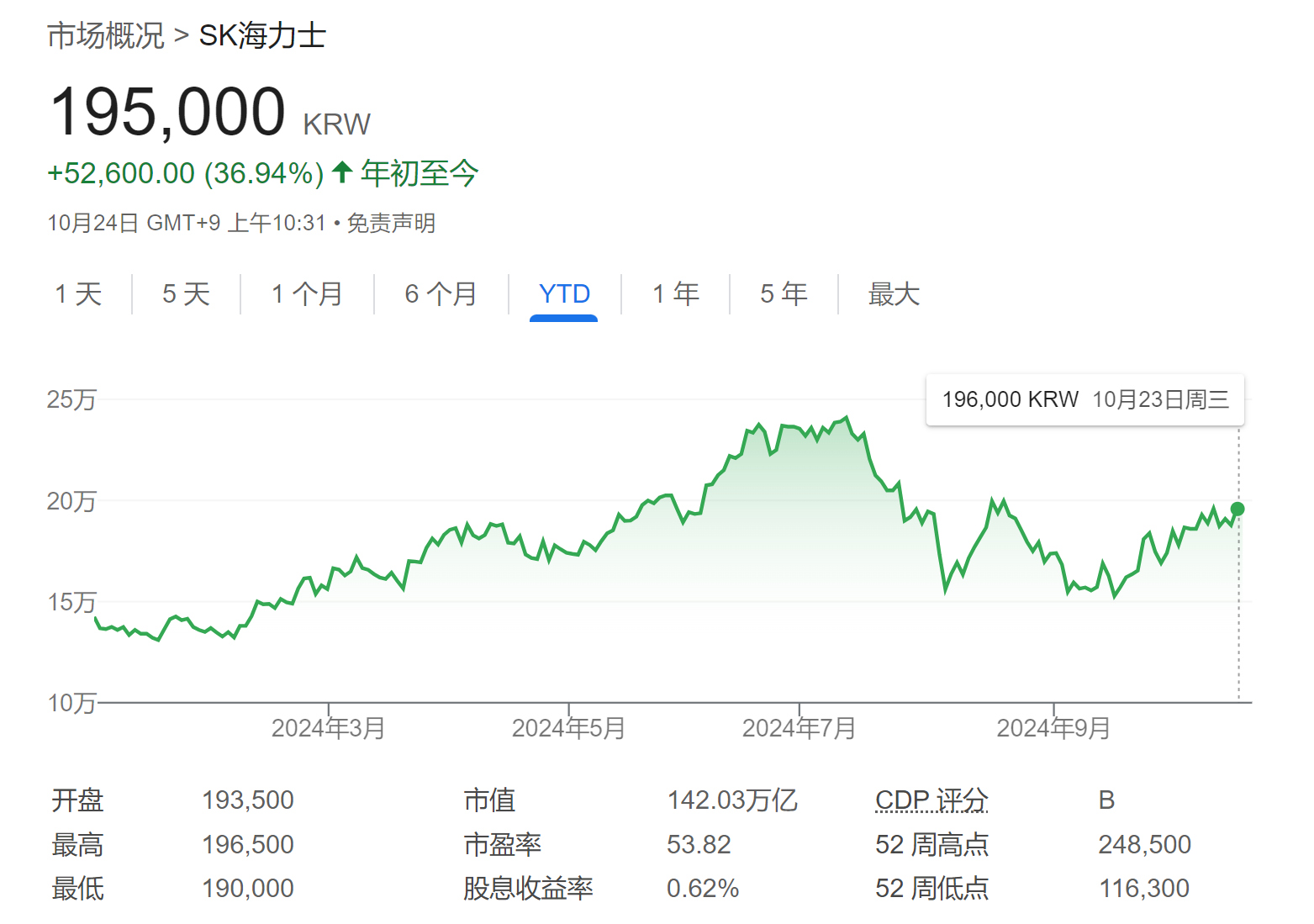Click the 2024年7月 axis label

pyautogui.click(x=799, y=728)
